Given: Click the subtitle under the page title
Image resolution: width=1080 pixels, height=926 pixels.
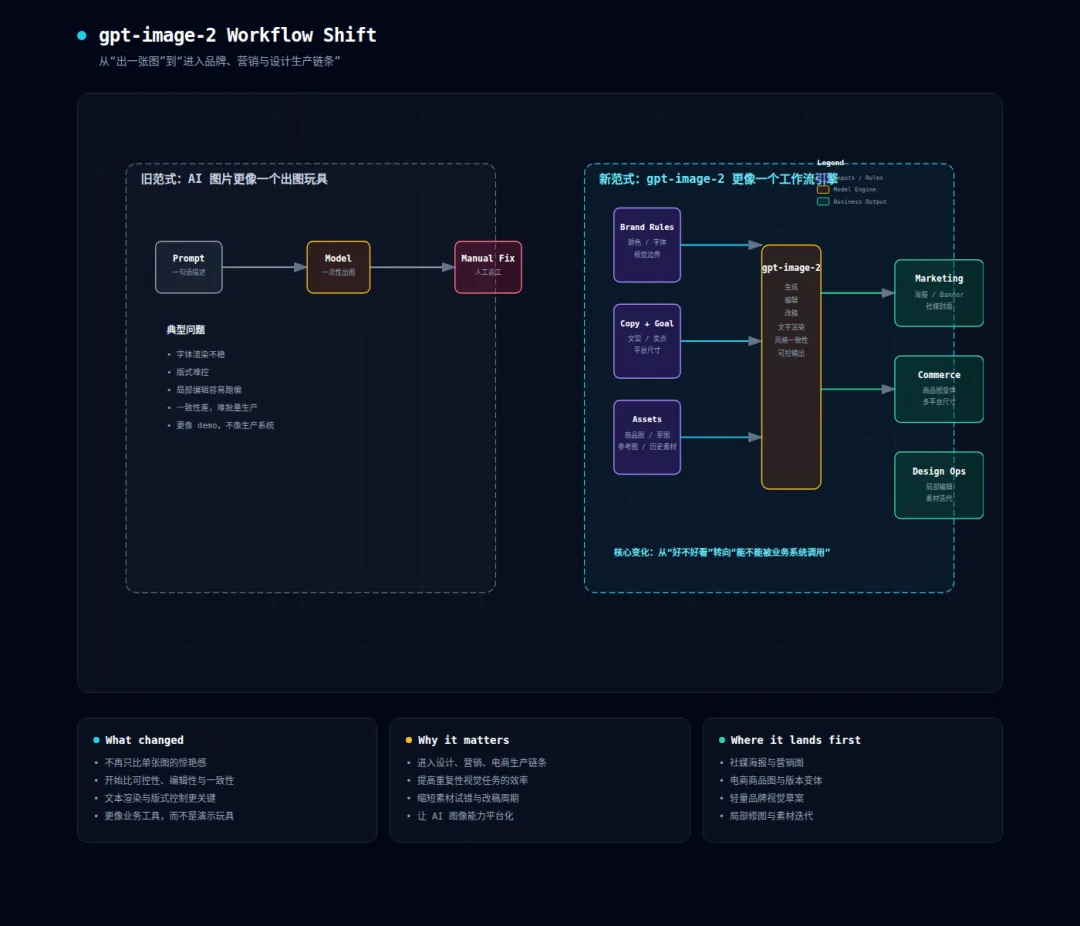Looking at the screenshot, I should point(219,61).
